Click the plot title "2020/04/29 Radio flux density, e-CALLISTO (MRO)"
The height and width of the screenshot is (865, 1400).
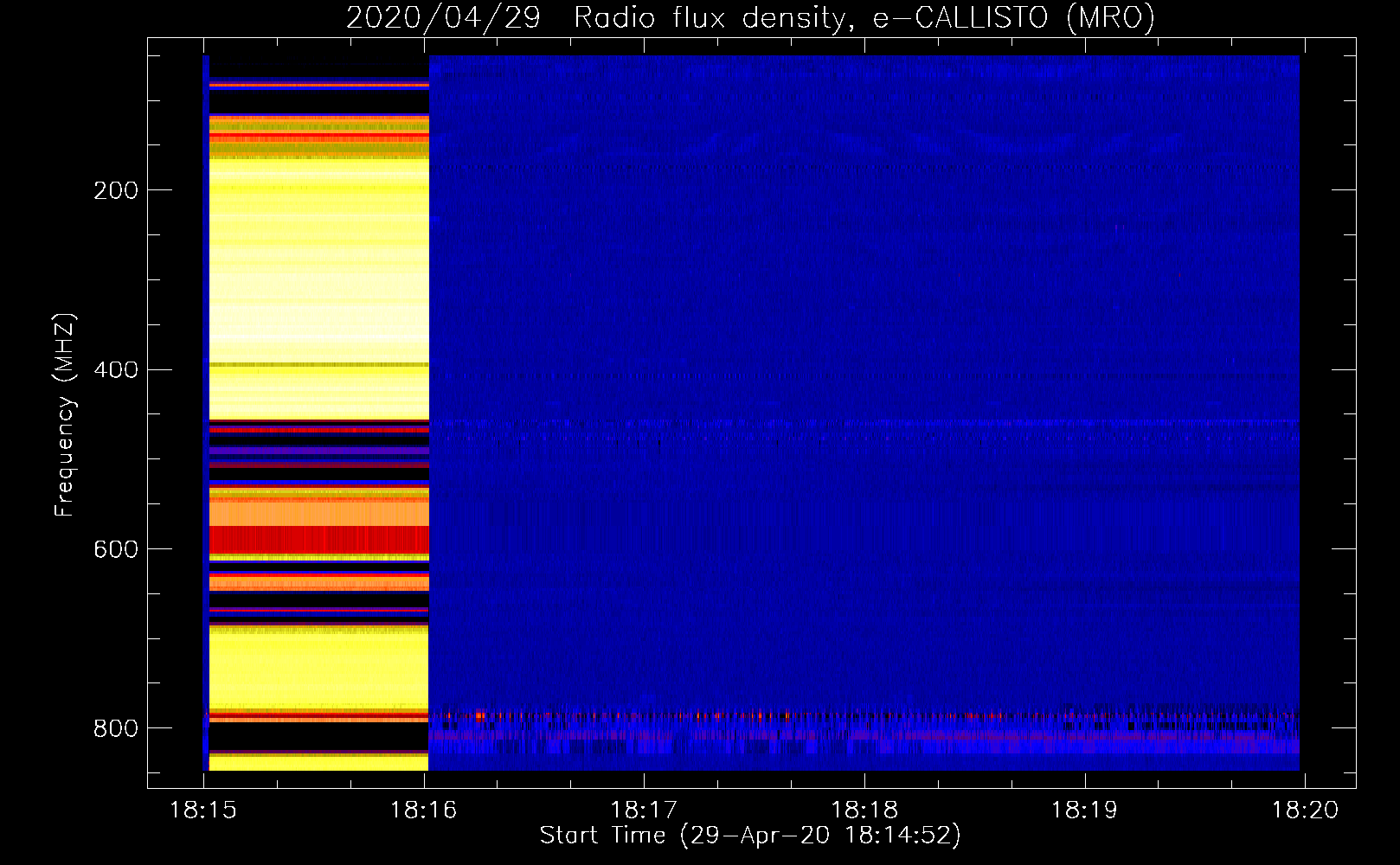pyautogui.click(x=750, y=18)
